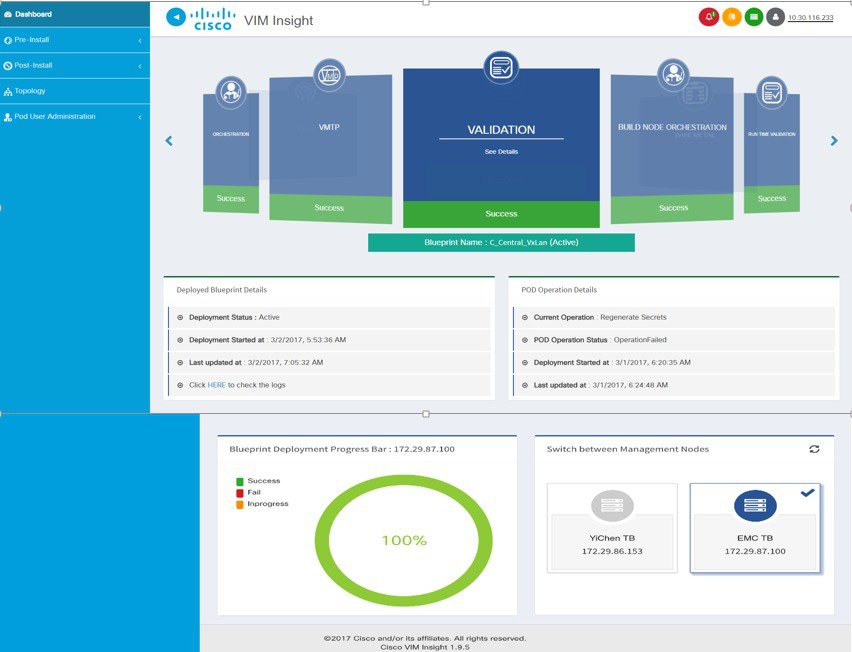This screenshot has width=852, height=652.
Task: Refresh the management nodes list
Action: 814,449
